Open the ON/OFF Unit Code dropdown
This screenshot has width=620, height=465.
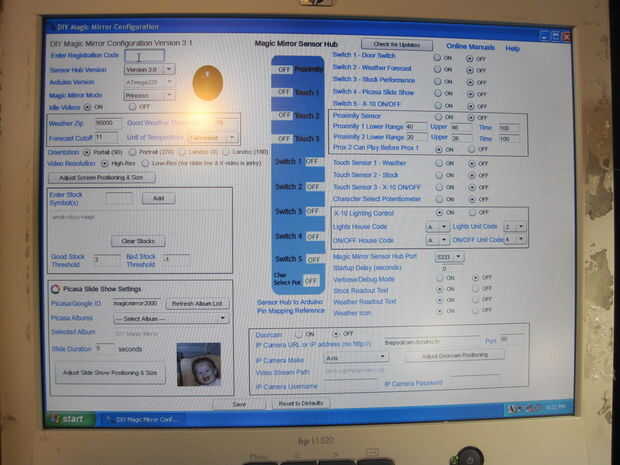point(515,239)
